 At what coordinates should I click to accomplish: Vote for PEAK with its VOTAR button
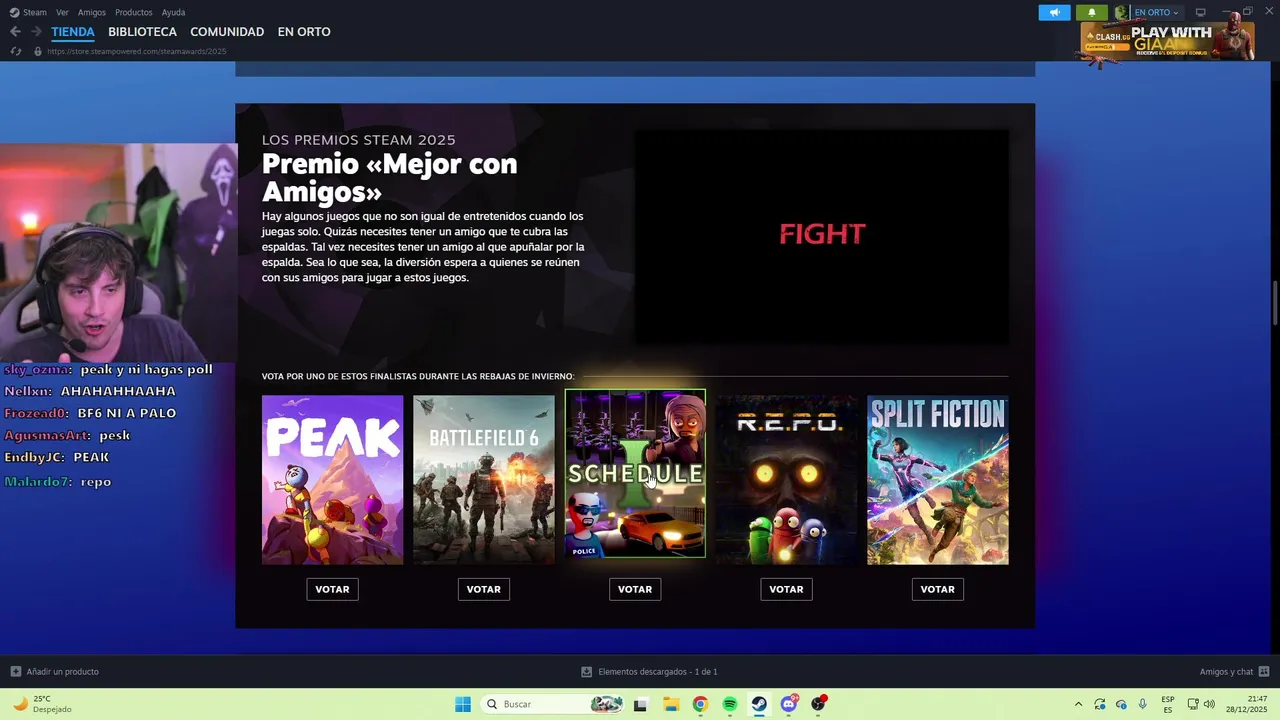pyautogui.click(x=332, y=589)
